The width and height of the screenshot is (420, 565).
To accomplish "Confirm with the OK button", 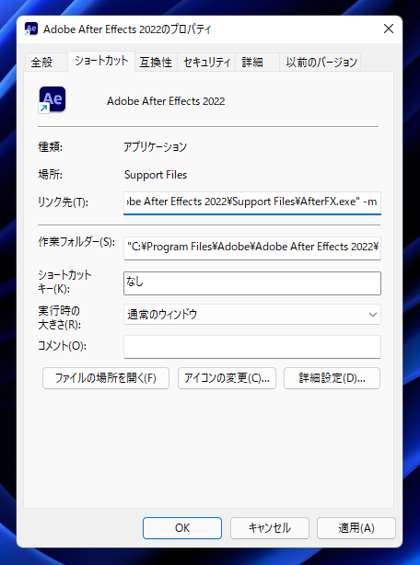I will [x=182, y=528].
